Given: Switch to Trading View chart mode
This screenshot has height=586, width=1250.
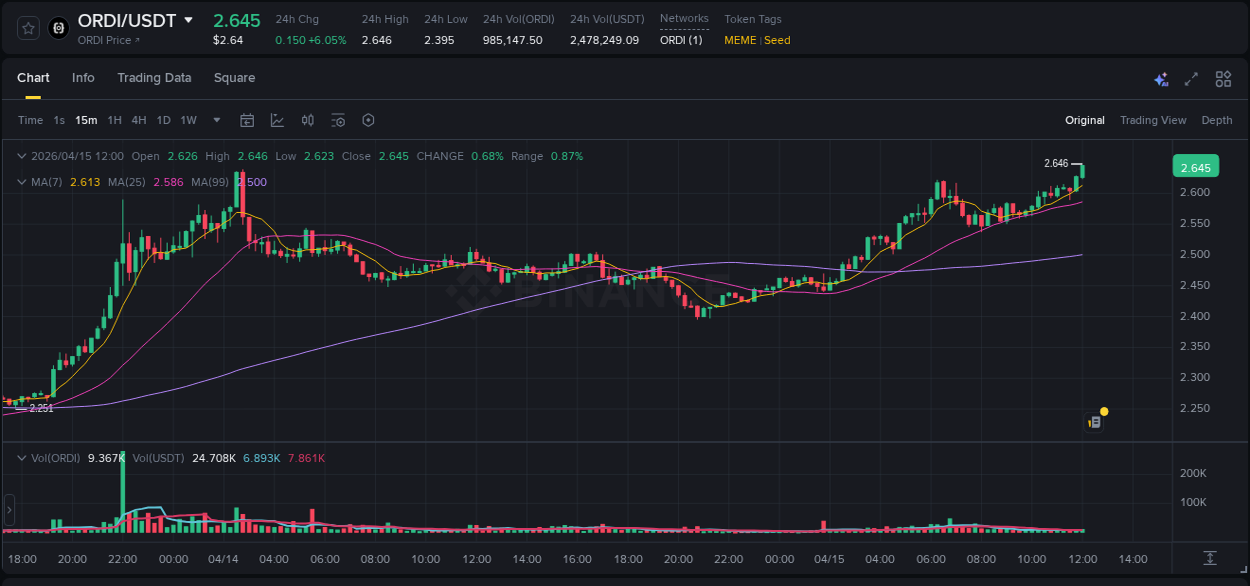Looking at the screenshot, I should coord(1152,119).
